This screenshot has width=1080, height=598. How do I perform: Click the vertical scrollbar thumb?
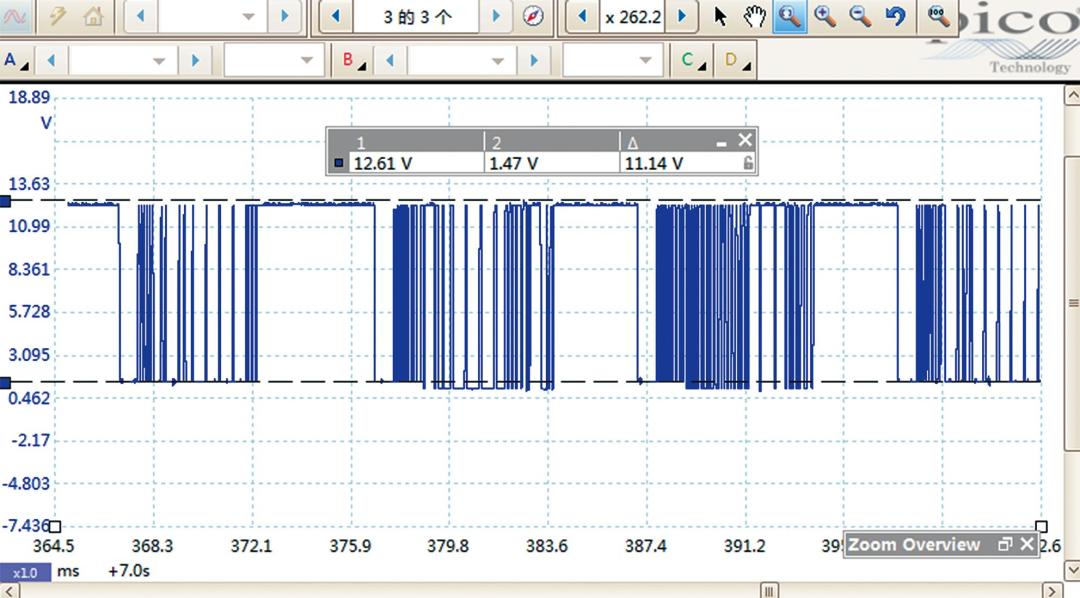1072,303
